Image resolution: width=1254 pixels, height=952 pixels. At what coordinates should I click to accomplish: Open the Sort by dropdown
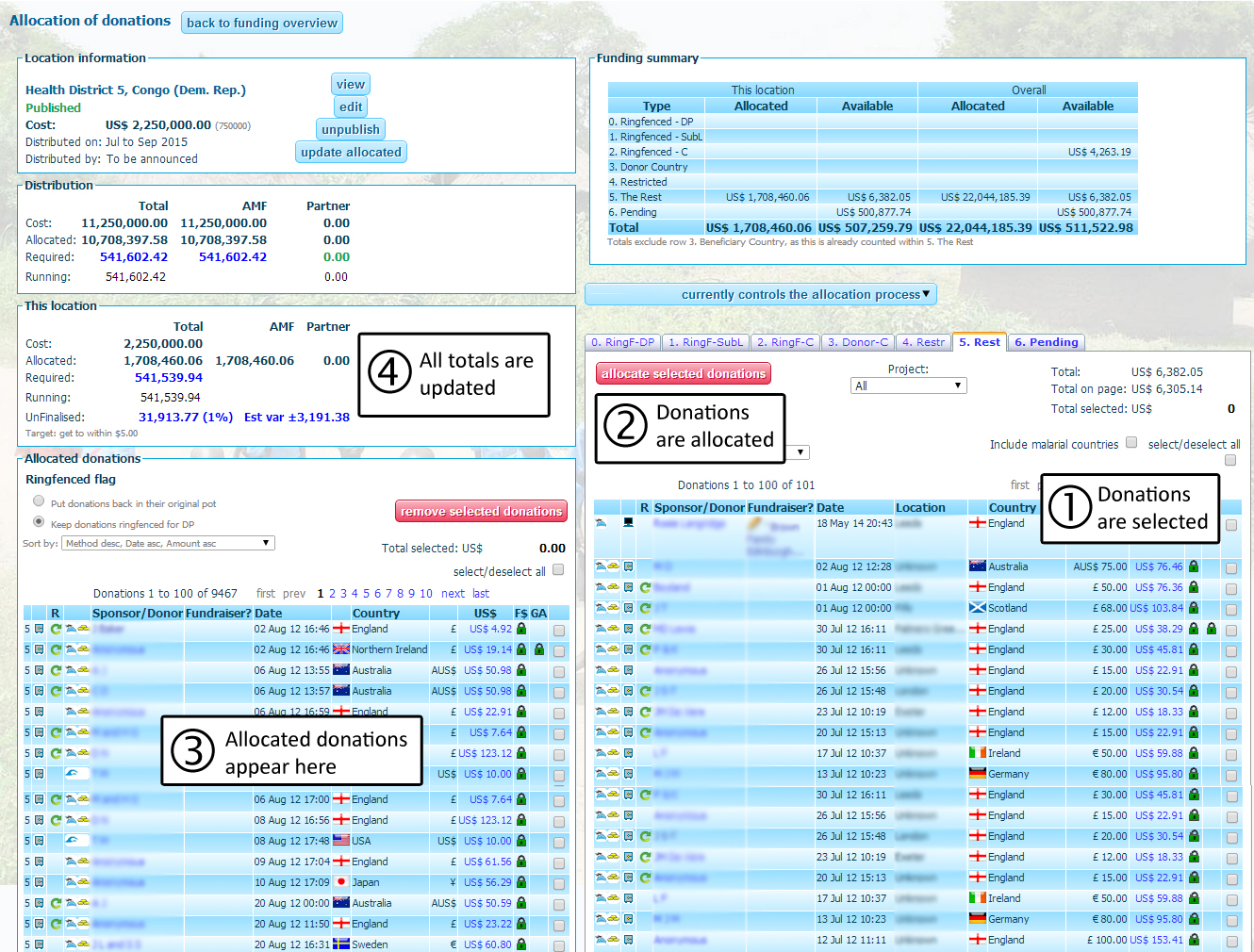pos(168,543)
